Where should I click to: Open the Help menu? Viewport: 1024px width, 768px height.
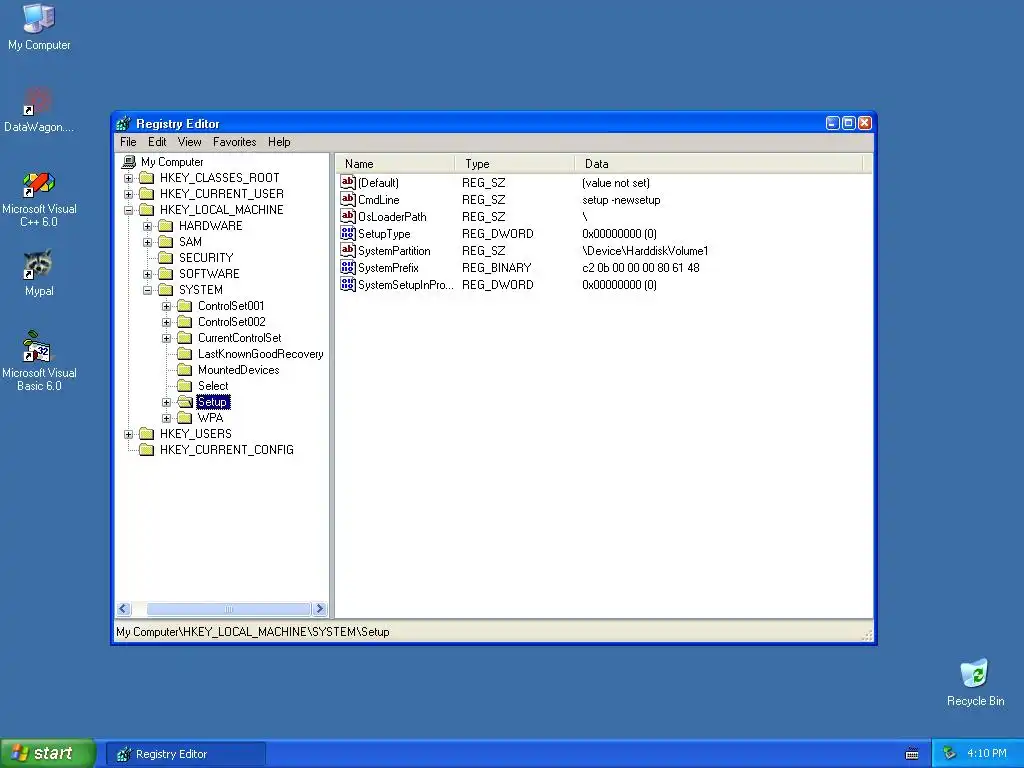tap(279, 142)
